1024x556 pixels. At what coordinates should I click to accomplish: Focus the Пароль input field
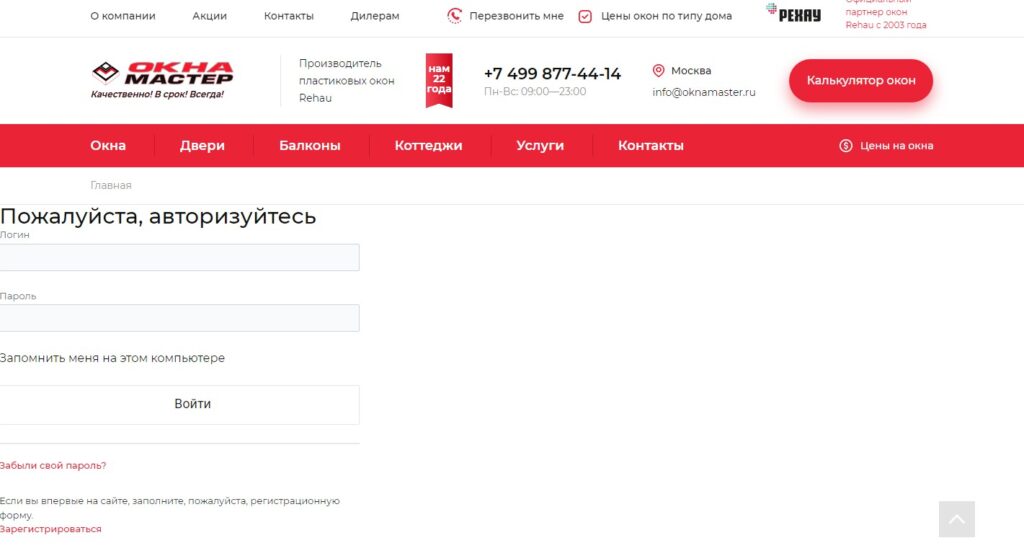click(x=180, y=318)
